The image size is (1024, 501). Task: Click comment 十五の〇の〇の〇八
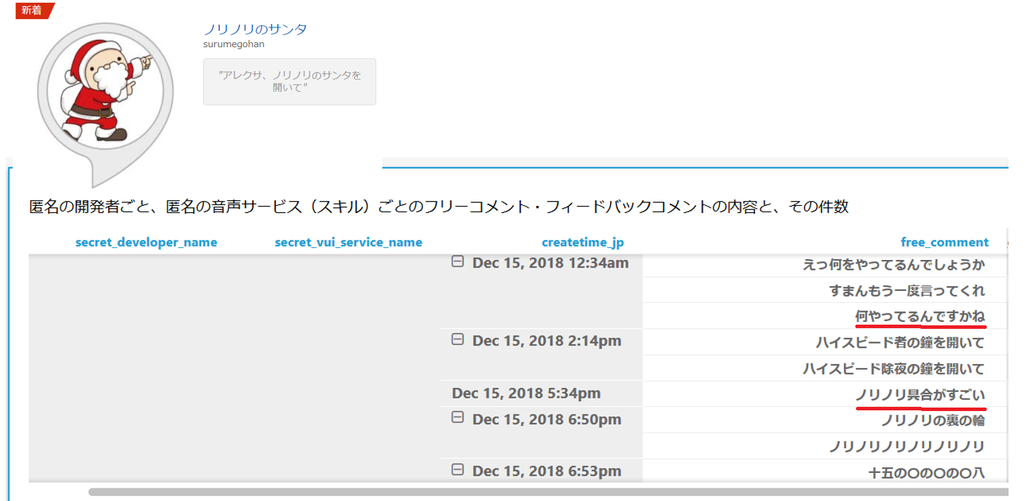click(x=927, y=472)
